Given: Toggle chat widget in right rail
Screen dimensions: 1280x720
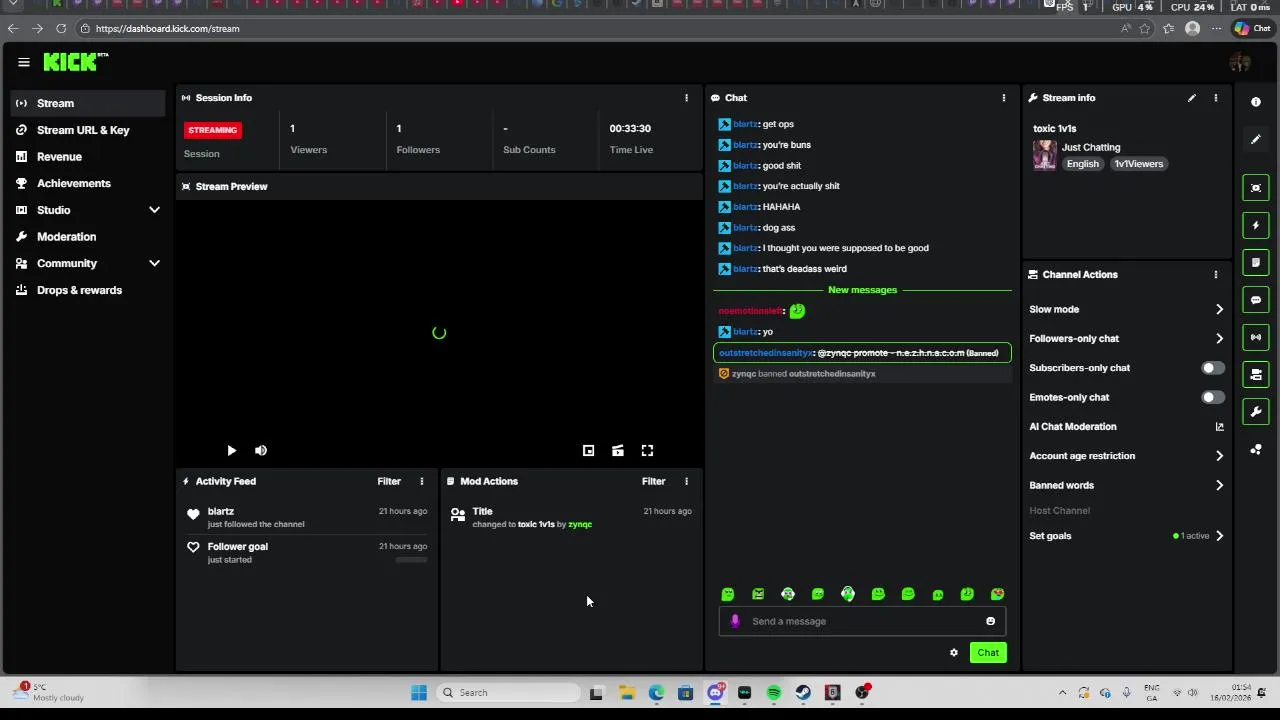Looking at the screenshot, I should tap(1256, 300).
